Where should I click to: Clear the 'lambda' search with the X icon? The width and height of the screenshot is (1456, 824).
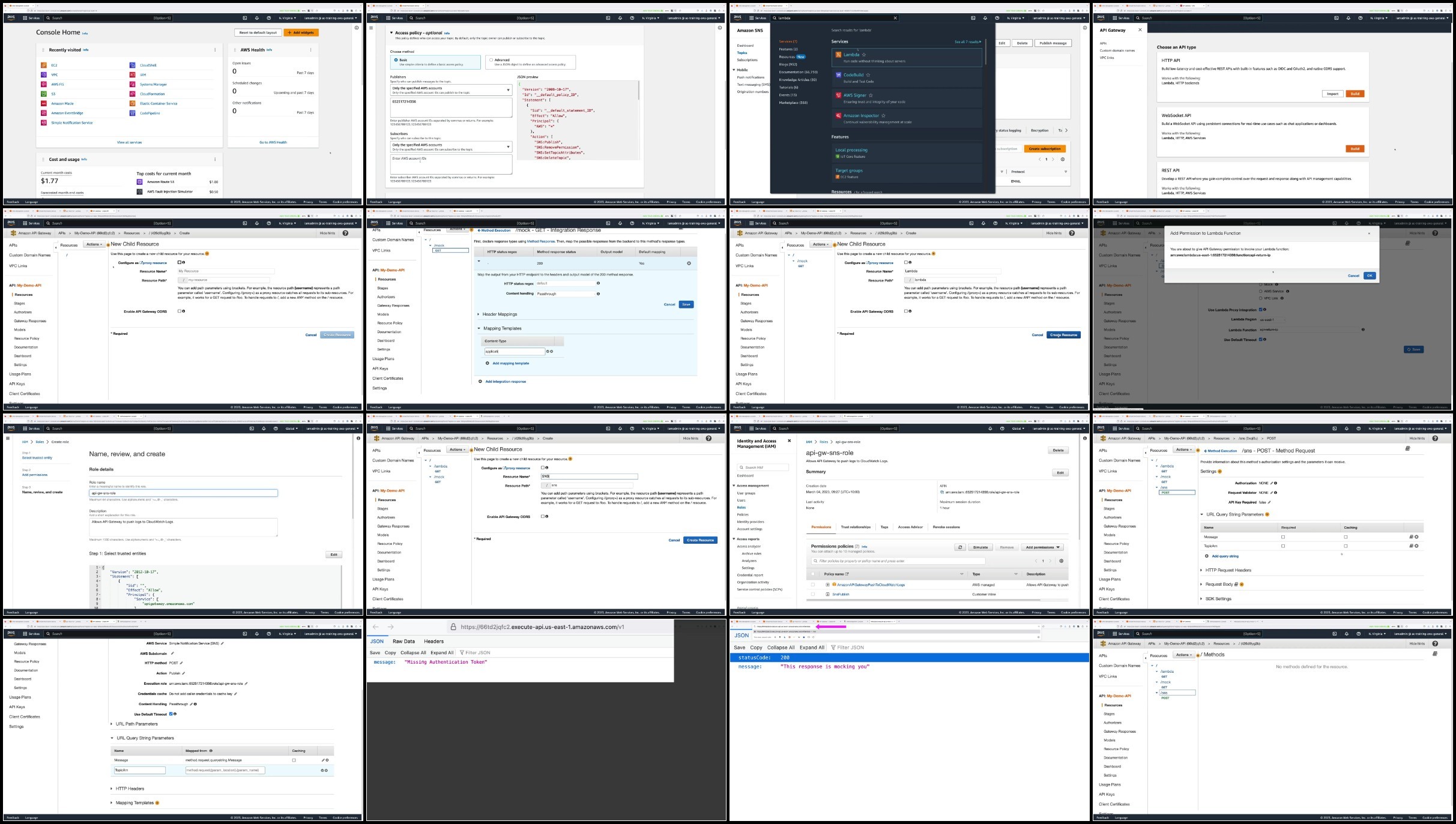[x=895, y=18]
